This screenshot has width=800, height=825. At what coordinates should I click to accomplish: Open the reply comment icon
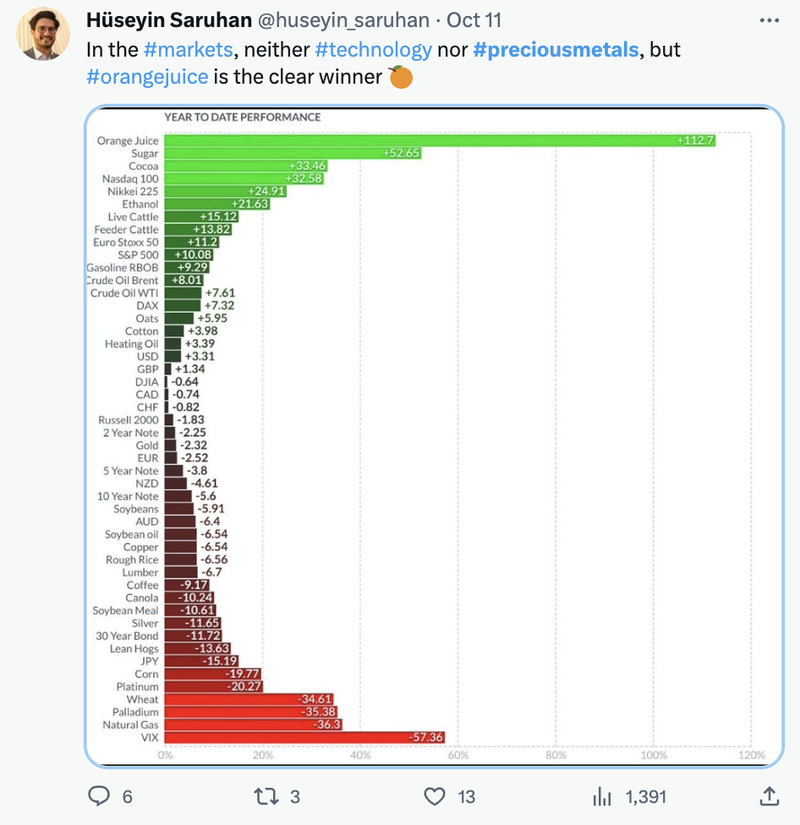(x=99, y=796)
